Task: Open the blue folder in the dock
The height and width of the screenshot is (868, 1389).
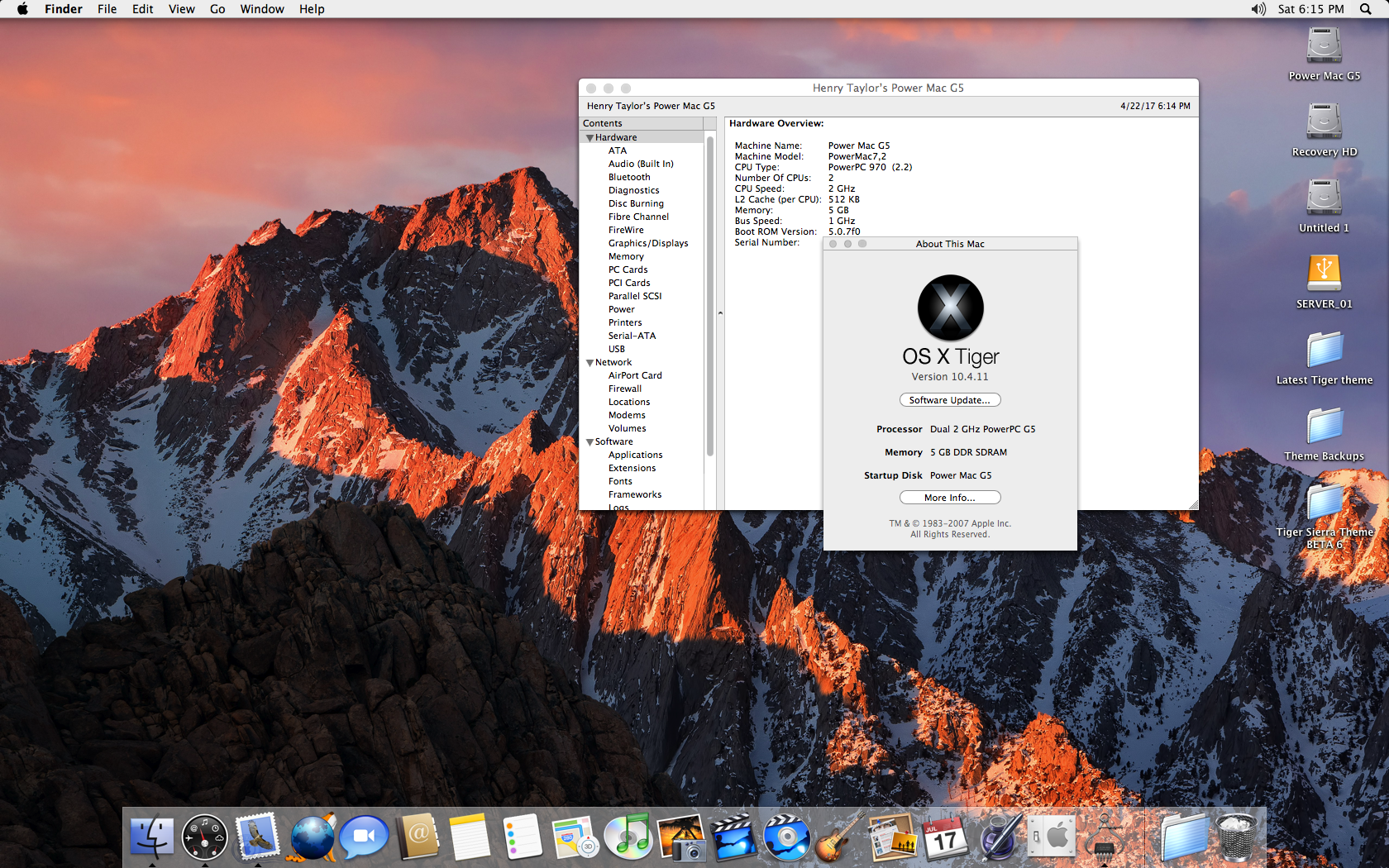Action: (x=1183, y=837)
